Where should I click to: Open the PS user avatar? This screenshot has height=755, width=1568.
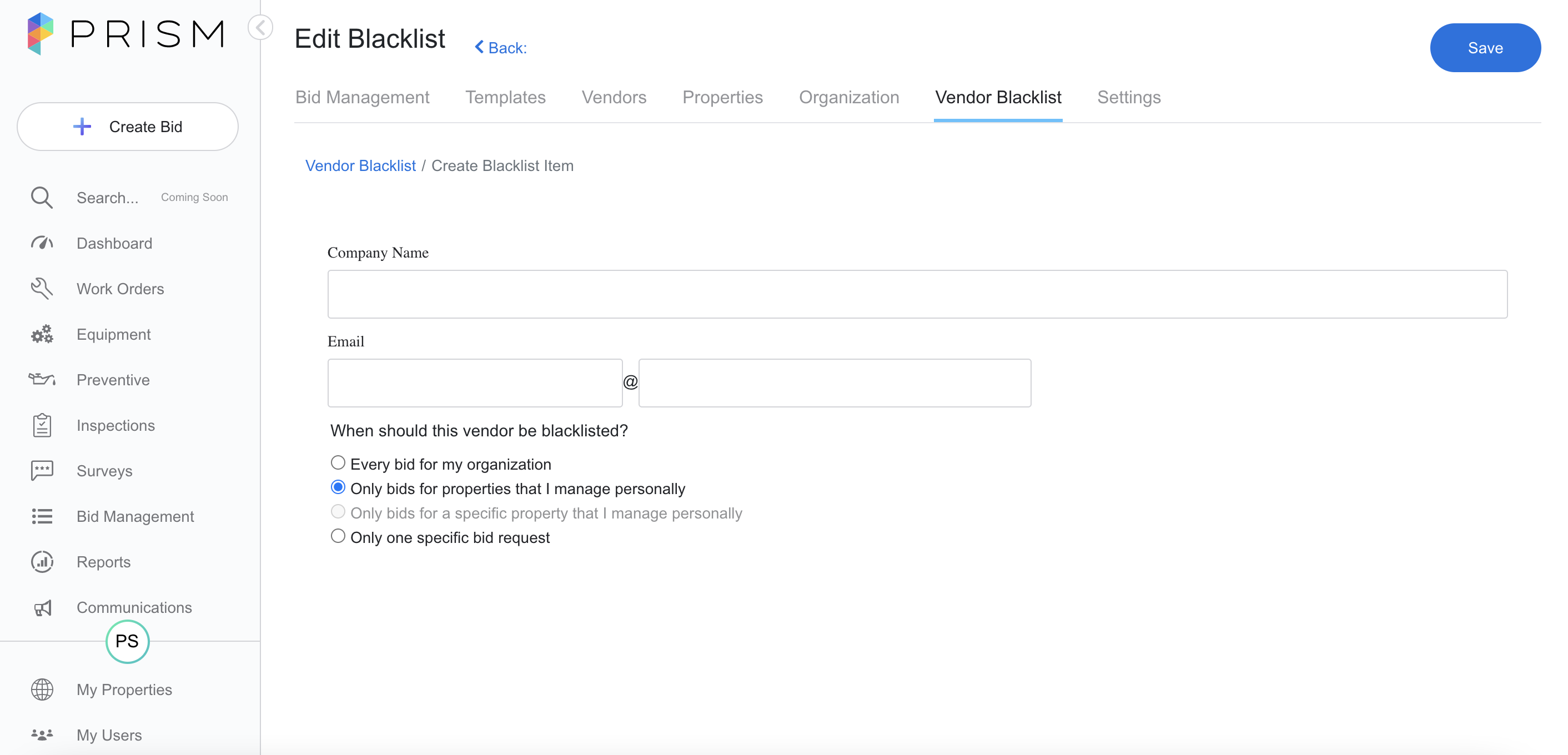click(x=127, y=641)
